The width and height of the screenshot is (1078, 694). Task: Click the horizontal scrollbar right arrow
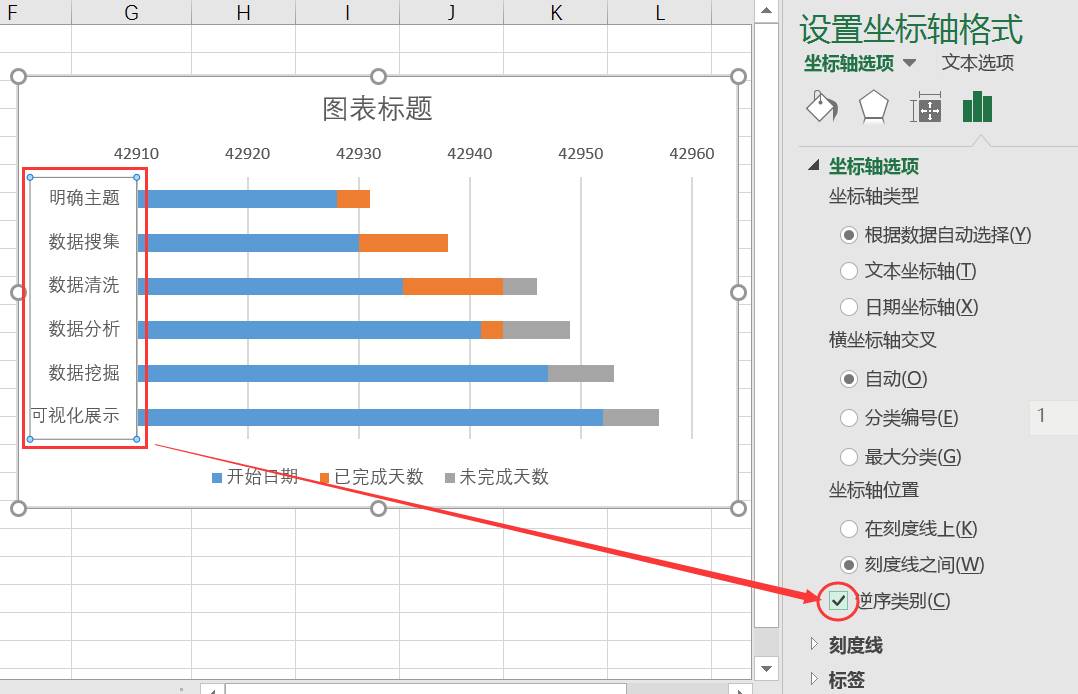[740, 689]
